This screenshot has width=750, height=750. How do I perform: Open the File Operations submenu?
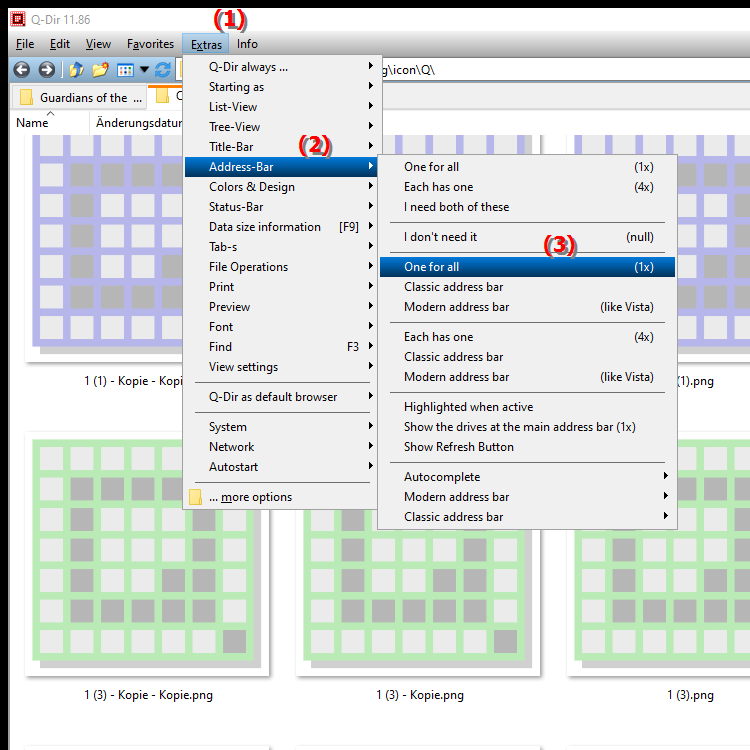click(283, 267)
